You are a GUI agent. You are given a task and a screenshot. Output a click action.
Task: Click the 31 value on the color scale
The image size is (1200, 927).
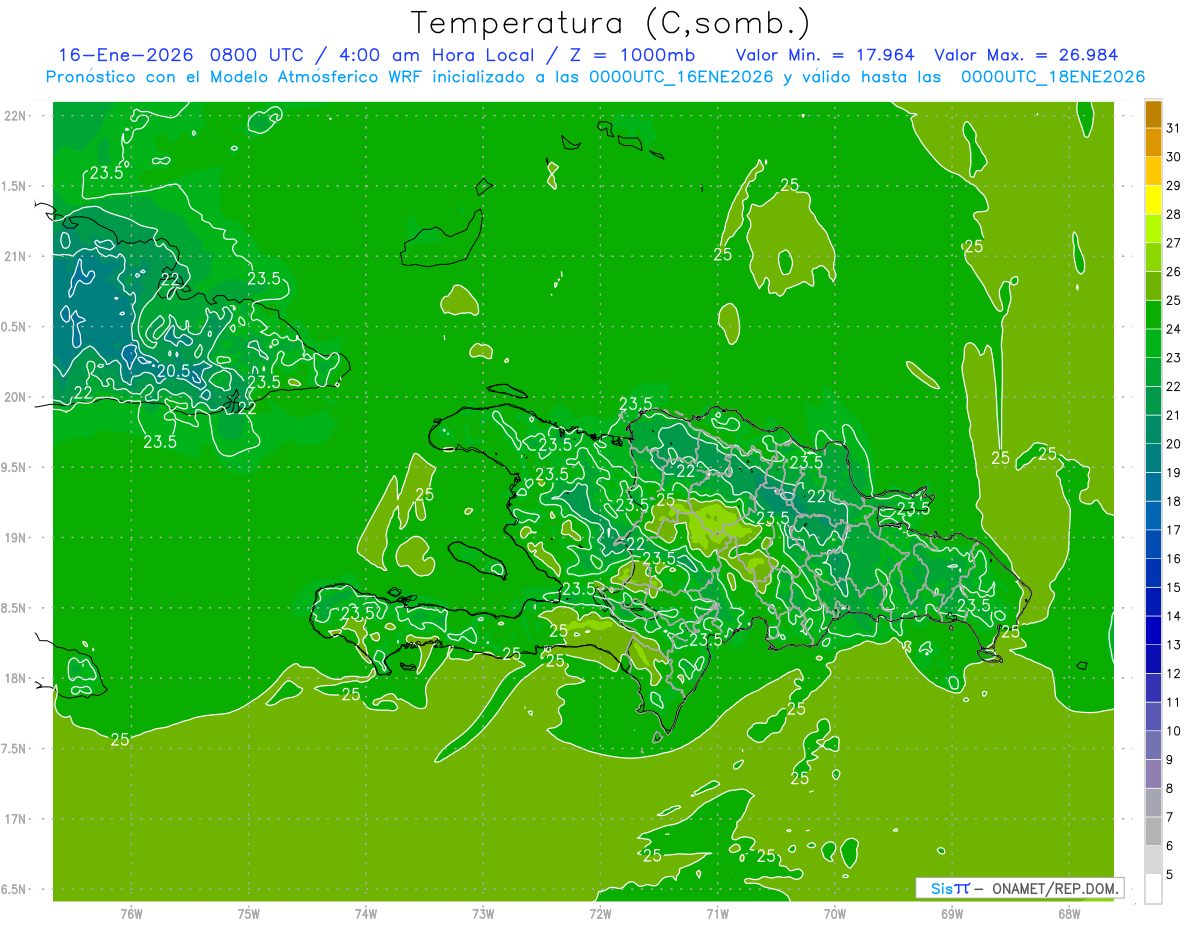pos(1174,128)
